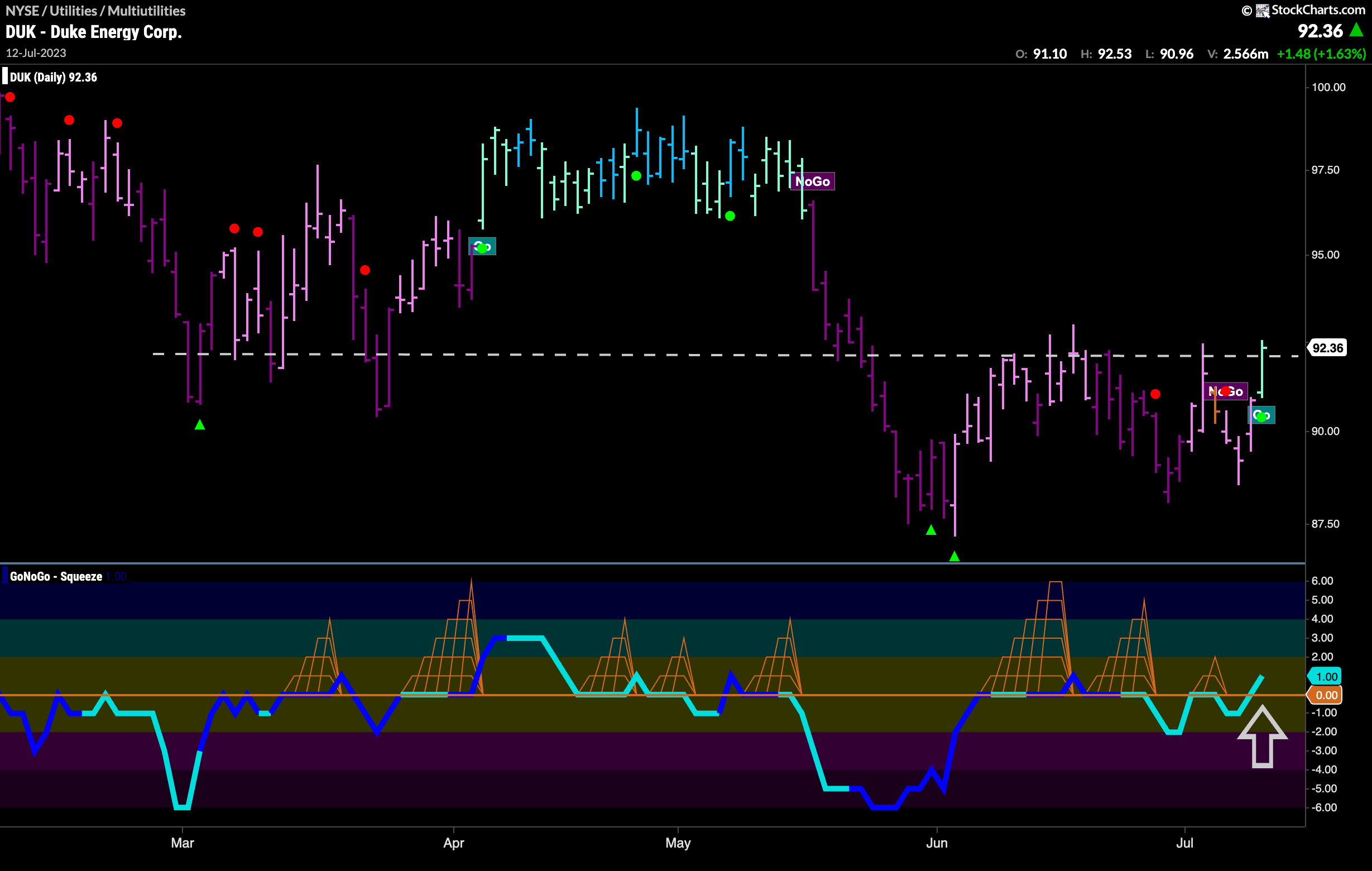
Task: Click the 87.50 price axis label
Action: point(1325,524)
